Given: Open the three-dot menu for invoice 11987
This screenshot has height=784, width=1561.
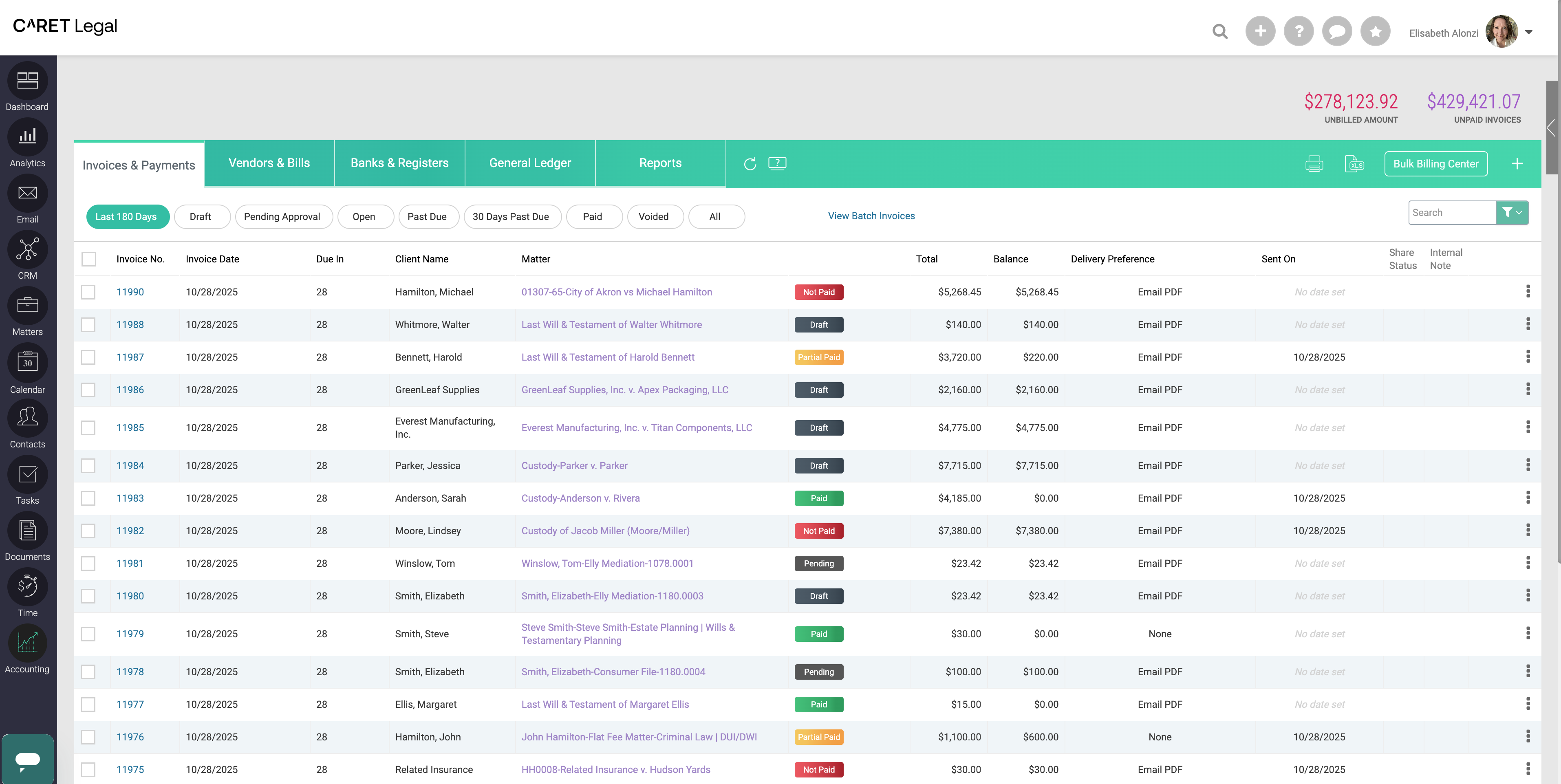Looking at the screenshot, I should [x=1528, y=357].
